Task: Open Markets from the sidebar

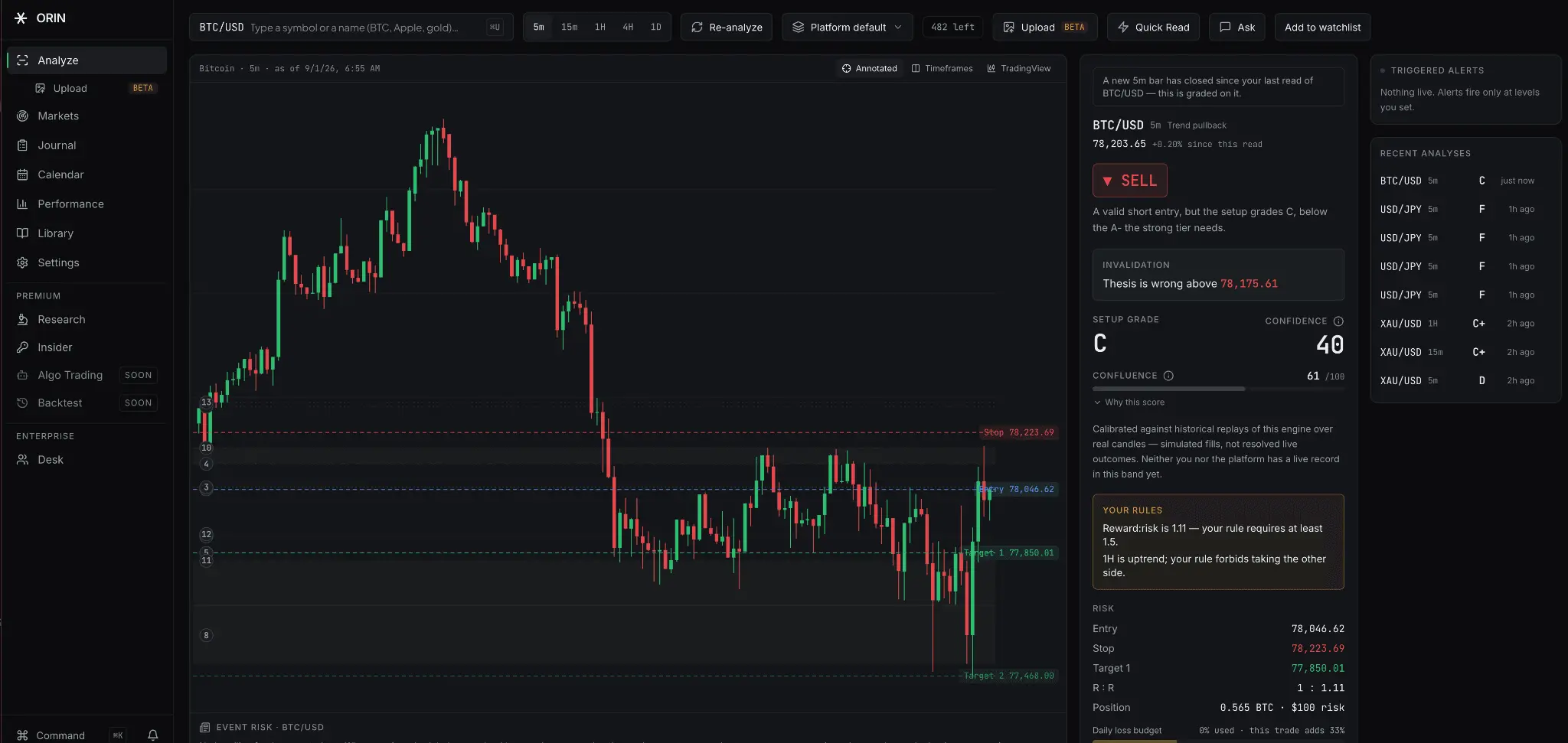Action: click(87, 116)
